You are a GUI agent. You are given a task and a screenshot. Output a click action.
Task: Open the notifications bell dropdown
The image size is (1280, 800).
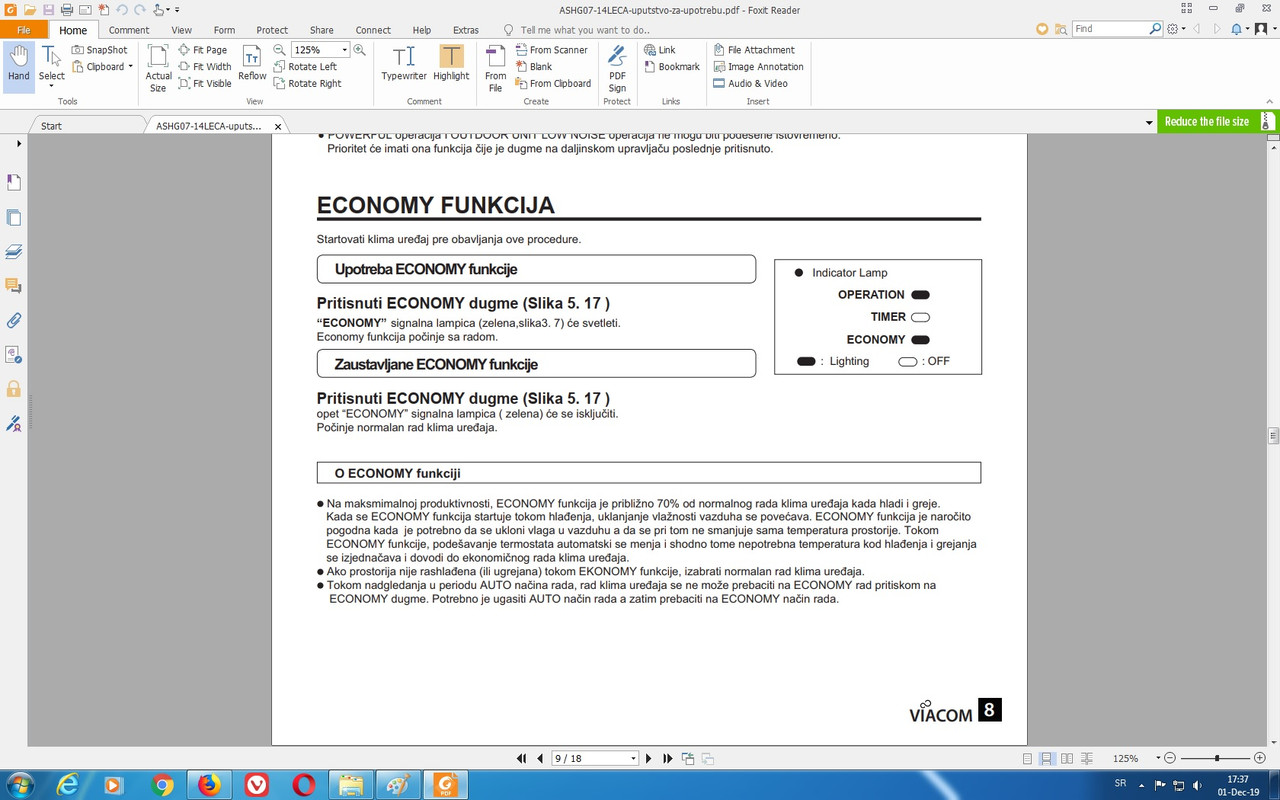[x=1241, y=29]
